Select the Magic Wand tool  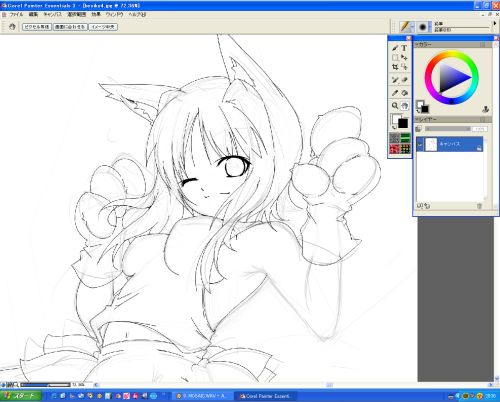404,67
